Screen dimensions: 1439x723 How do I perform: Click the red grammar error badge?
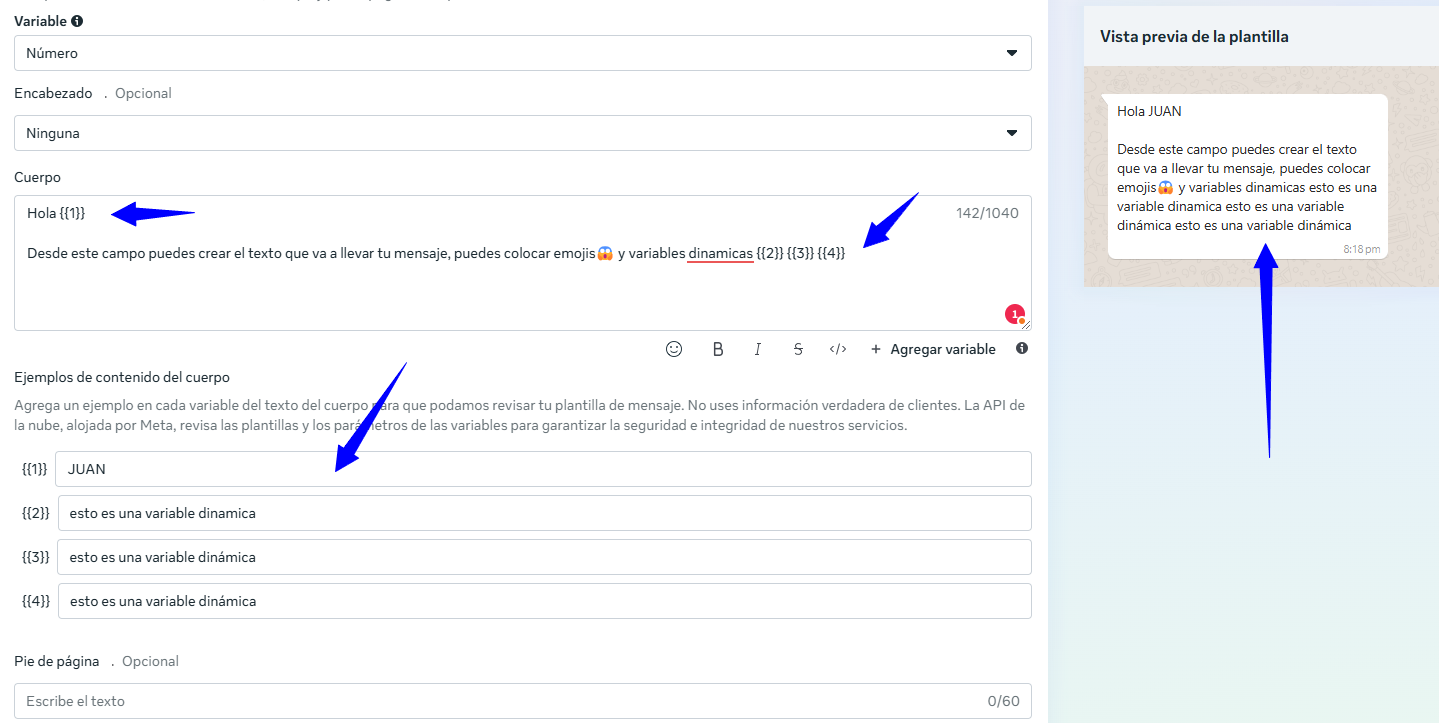coord(1015,315)
